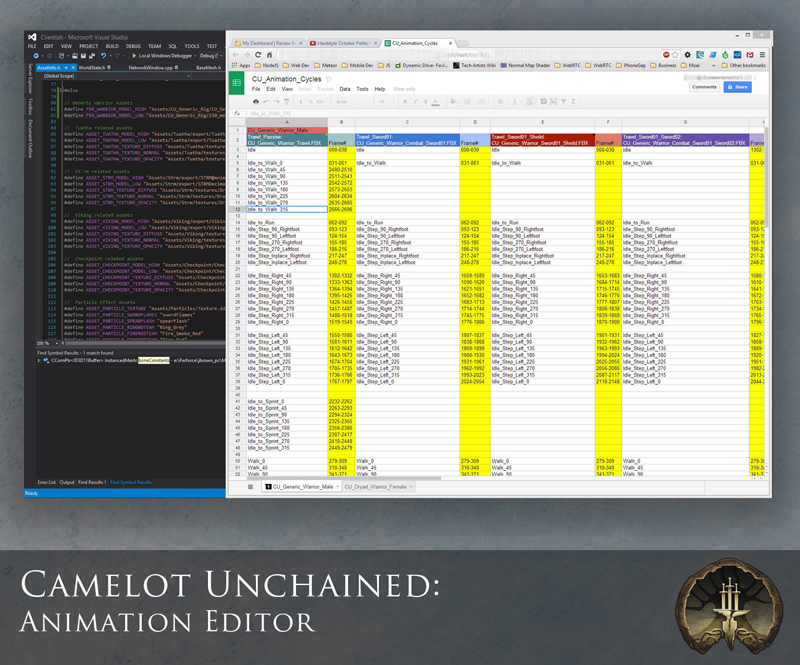This screenshot has height=665, width=800.
Task: Open the BUILD menu in Visual Studio
Action: 112,46
